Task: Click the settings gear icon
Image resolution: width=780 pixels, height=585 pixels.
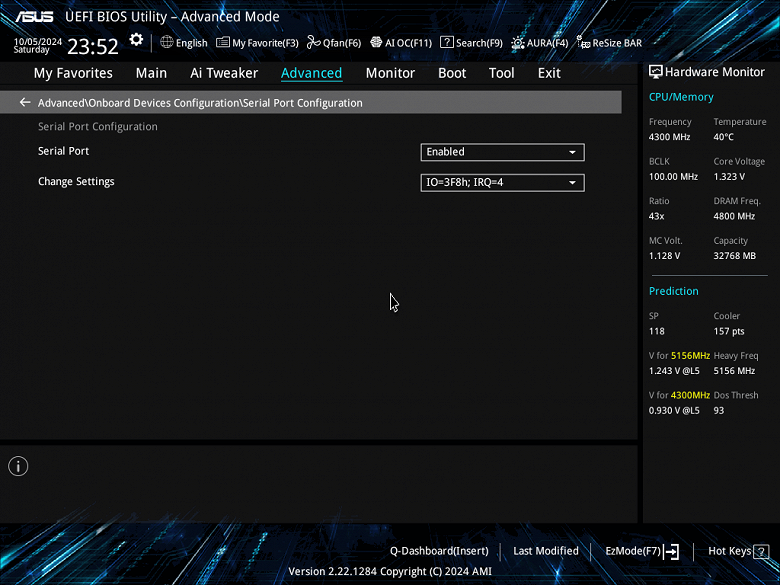Action: point(136,40)
